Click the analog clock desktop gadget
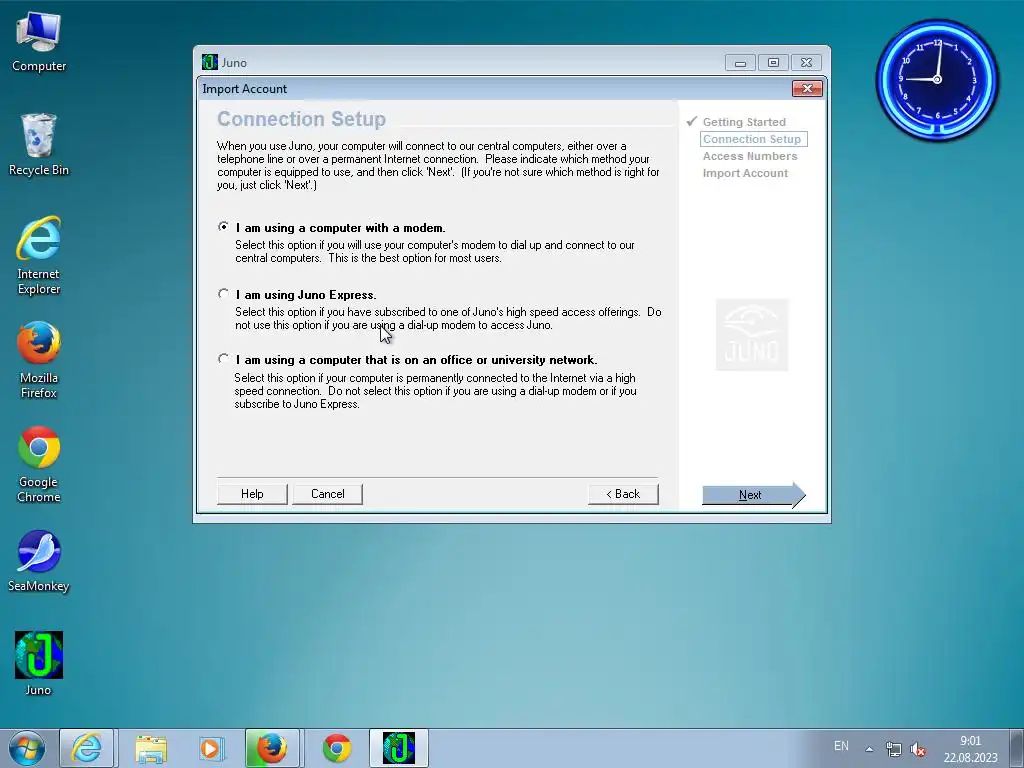 (937, 79)
